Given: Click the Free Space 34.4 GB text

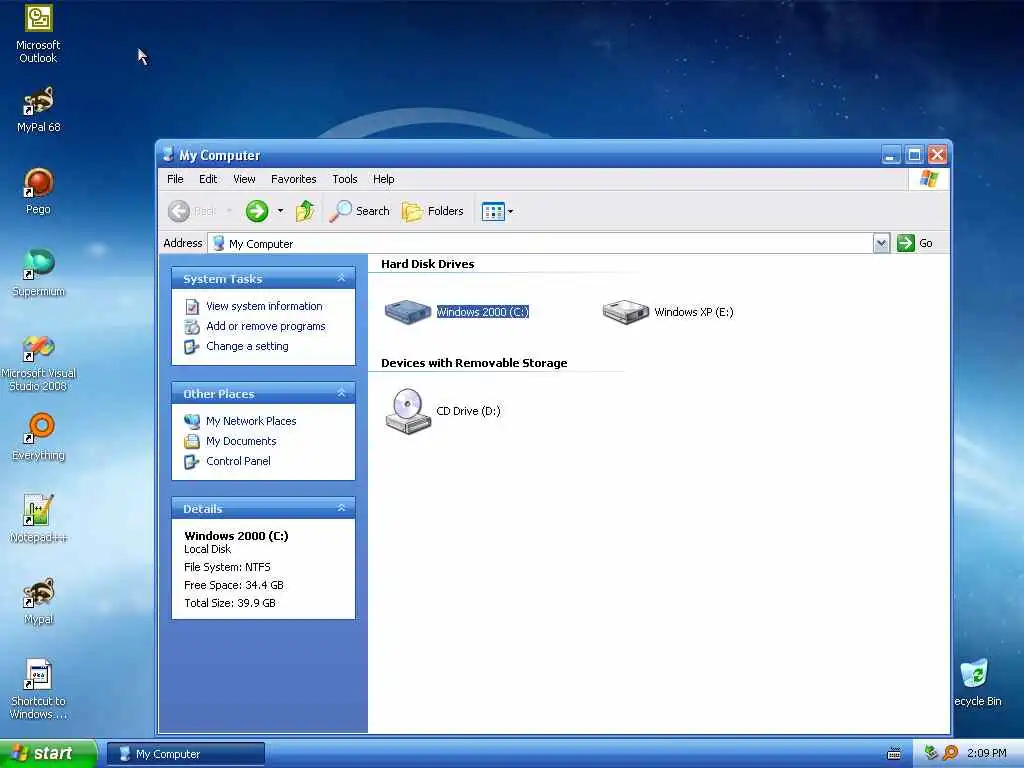Looking at the screenshot, I should click(234, 585).
